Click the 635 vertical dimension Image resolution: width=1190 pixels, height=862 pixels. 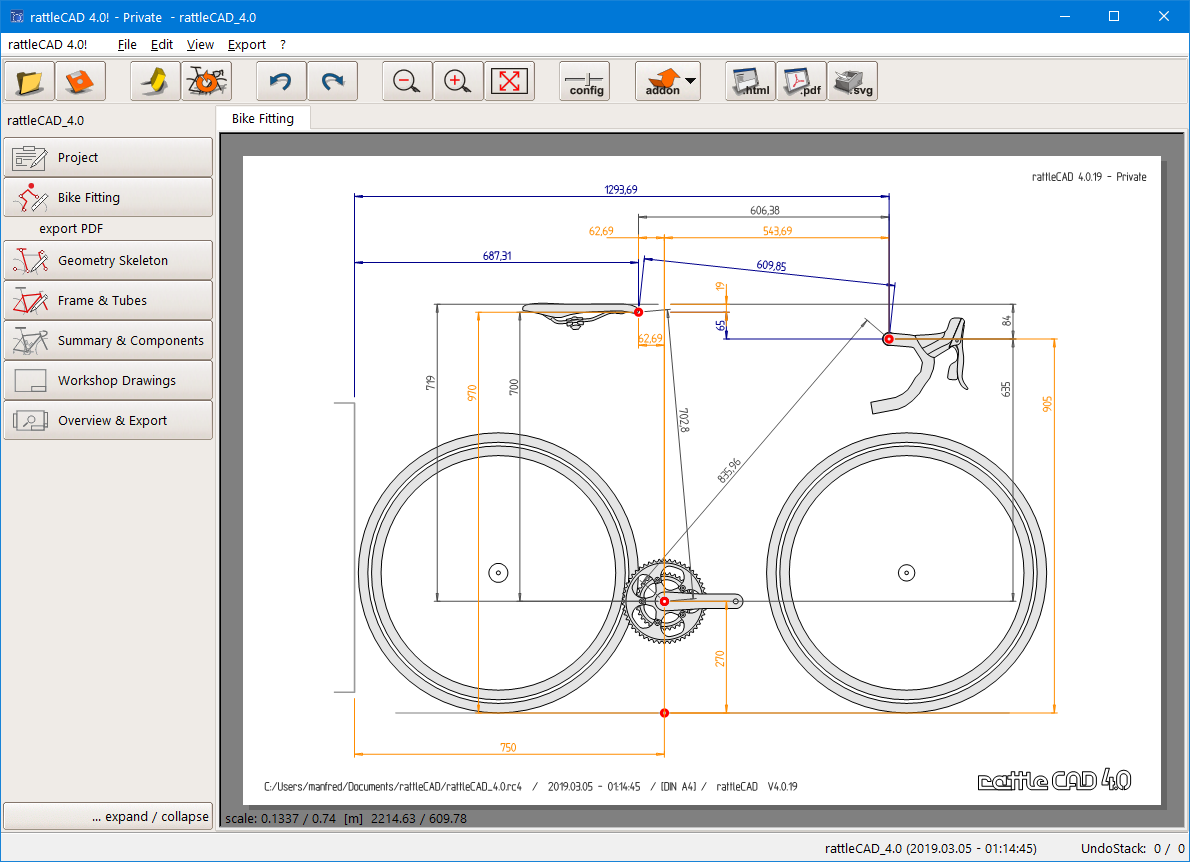coord(1006,389)
